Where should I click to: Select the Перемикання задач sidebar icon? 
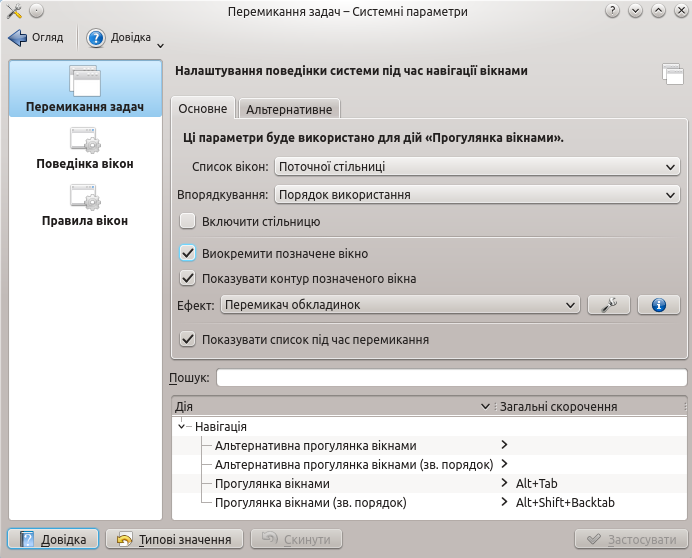85,81
